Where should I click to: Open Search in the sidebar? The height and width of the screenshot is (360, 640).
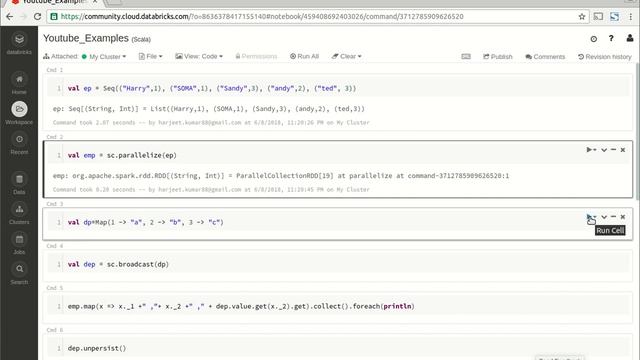[x=19, y=273]
